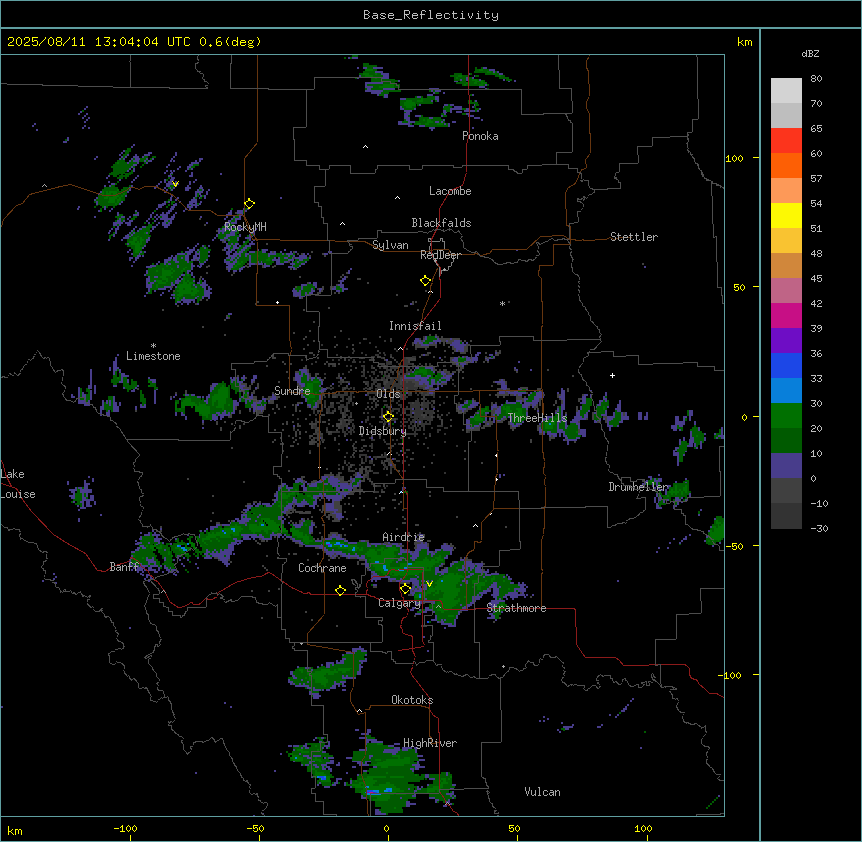Viewport: 862px width, 842px height.
Task: Pick the light blue swatch above 30
Action: coord(786,390)
